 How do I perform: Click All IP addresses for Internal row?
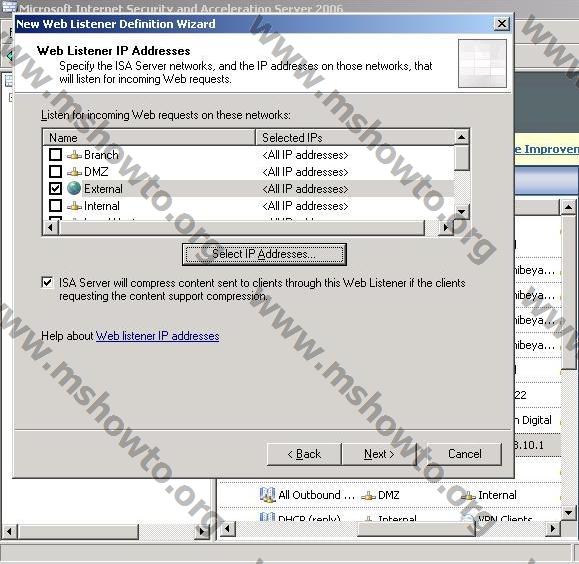[305, 206]
